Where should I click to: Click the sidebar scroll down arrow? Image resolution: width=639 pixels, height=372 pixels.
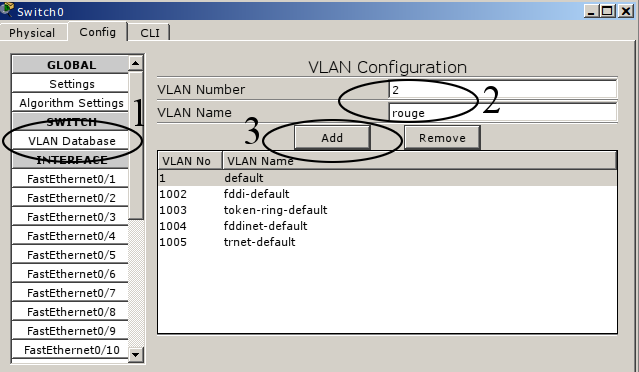pyautogui.click(x=136, y=354)
